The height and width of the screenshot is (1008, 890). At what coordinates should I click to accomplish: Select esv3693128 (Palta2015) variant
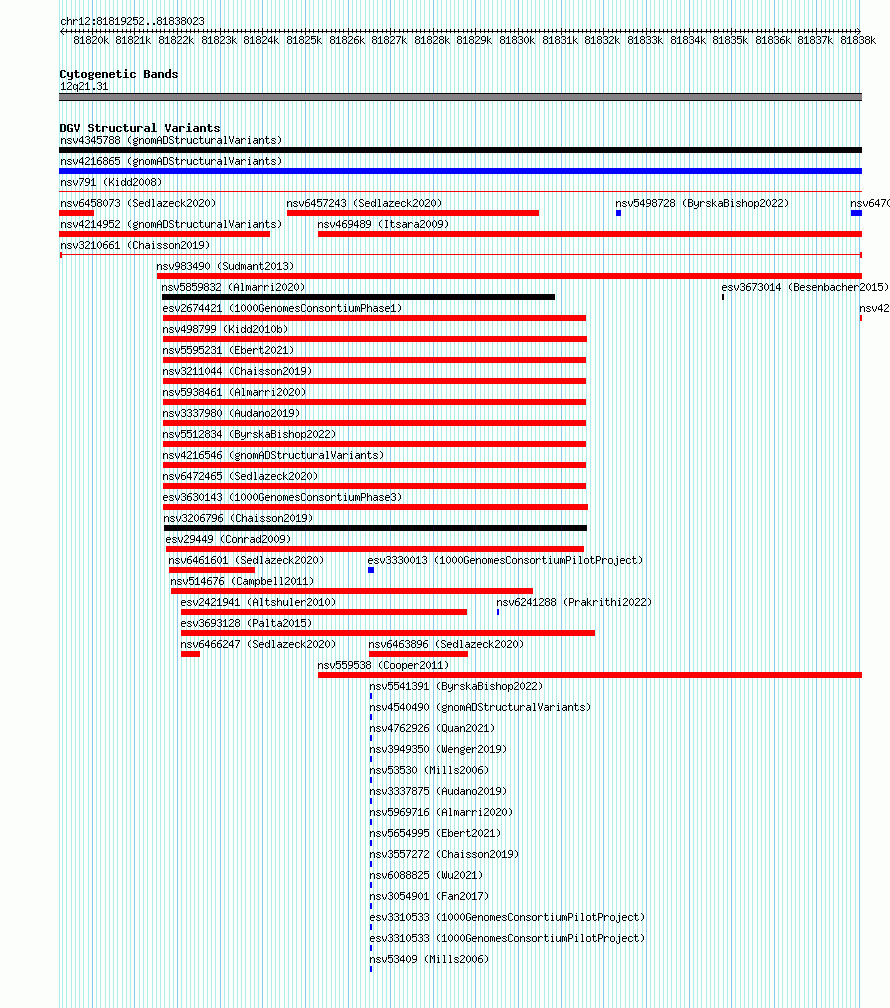(x=246, y=624)
